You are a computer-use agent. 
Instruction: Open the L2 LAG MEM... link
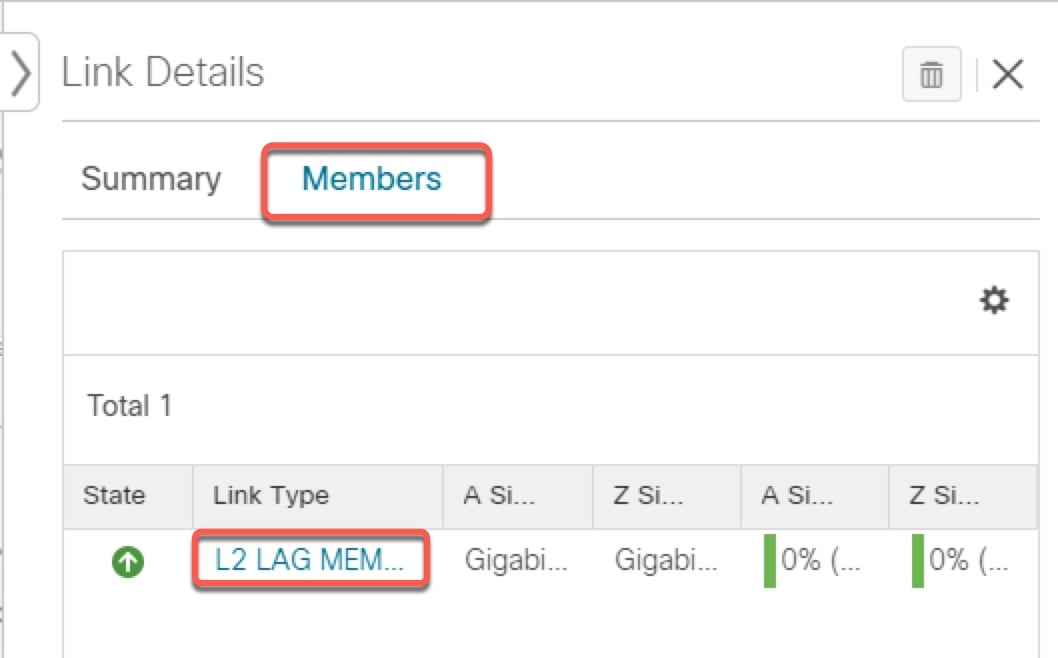(309, 561)
